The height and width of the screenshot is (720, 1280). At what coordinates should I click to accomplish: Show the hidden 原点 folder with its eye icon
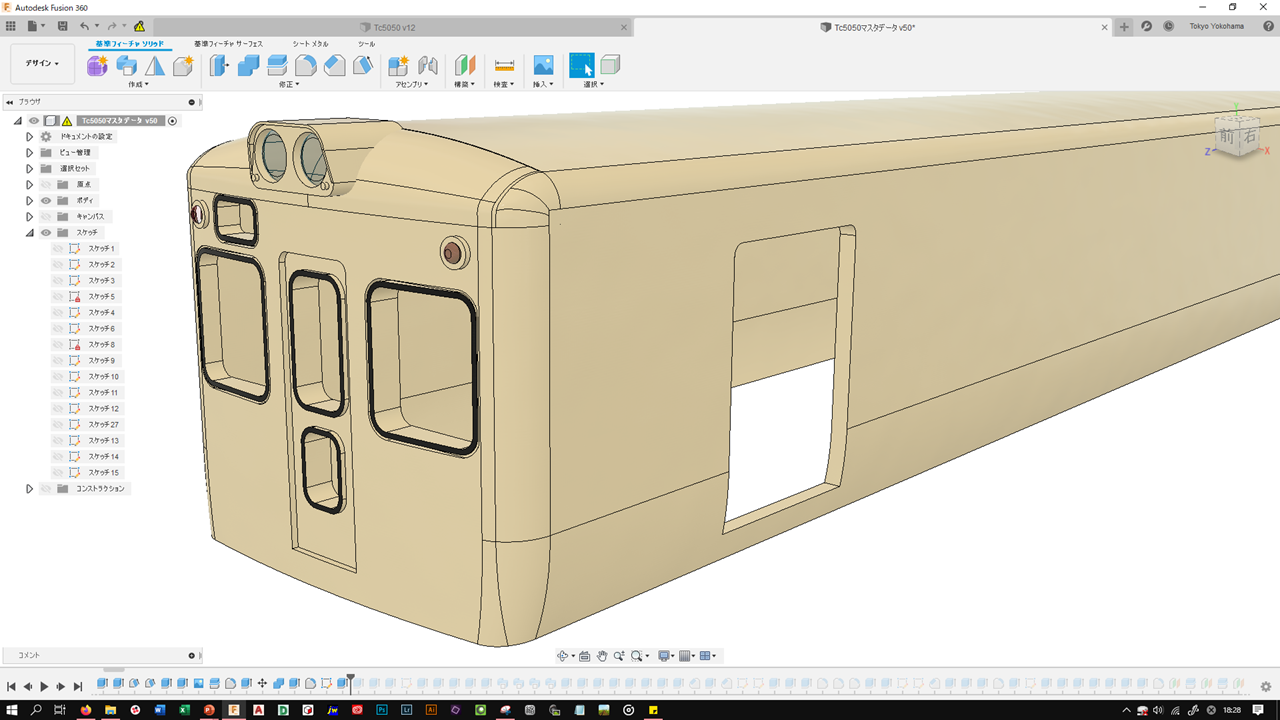[x=46, y=184]
